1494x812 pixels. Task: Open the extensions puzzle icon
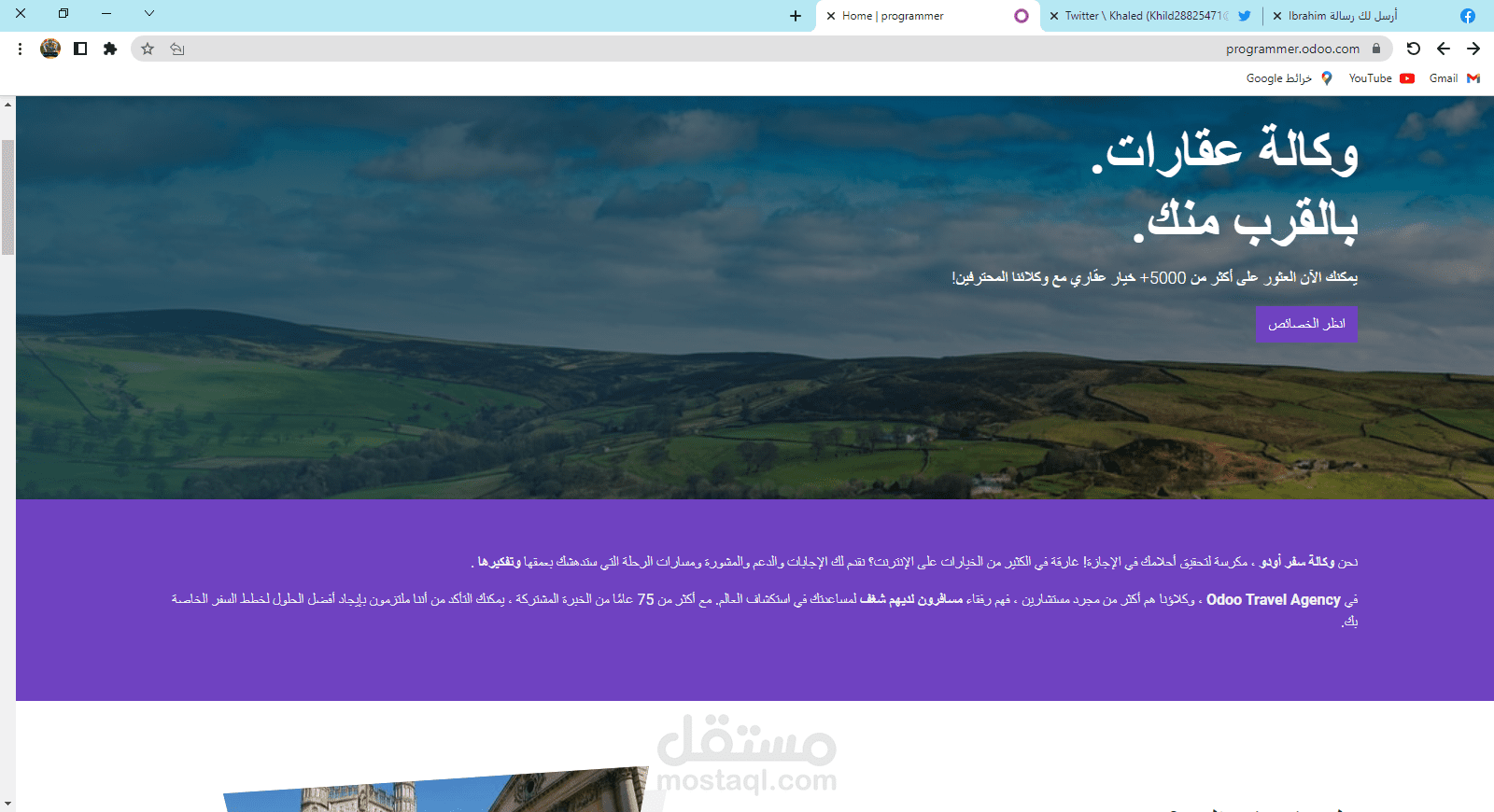click(x=110, y=49)
